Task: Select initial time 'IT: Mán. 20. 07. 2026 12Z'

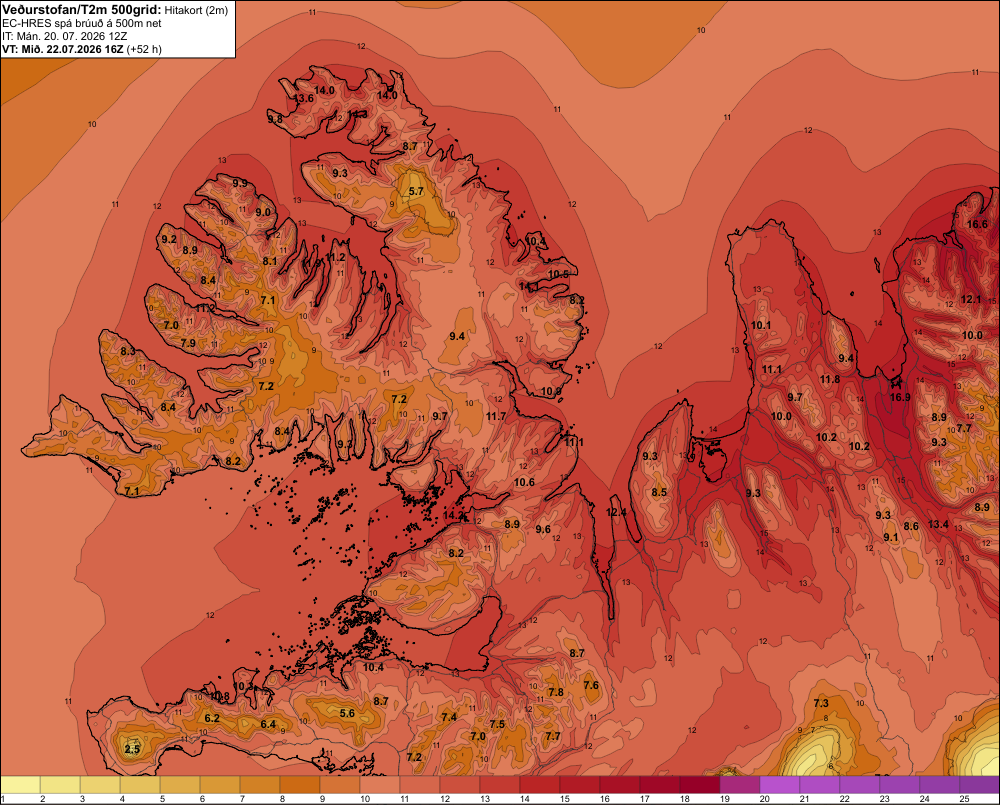Action: coord(64,36)
